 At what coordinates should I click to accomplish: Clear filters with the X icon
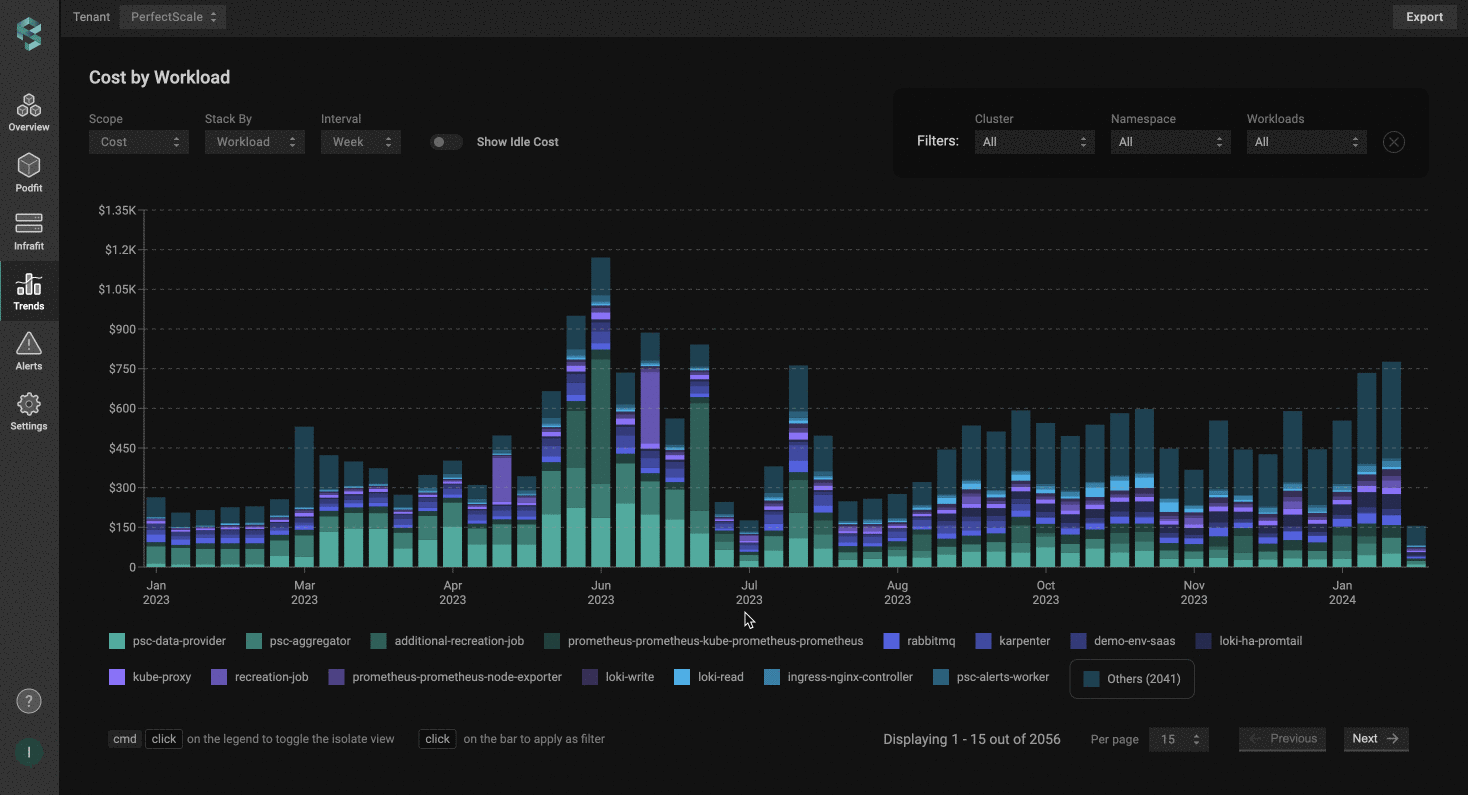[x=1393, y=142]
